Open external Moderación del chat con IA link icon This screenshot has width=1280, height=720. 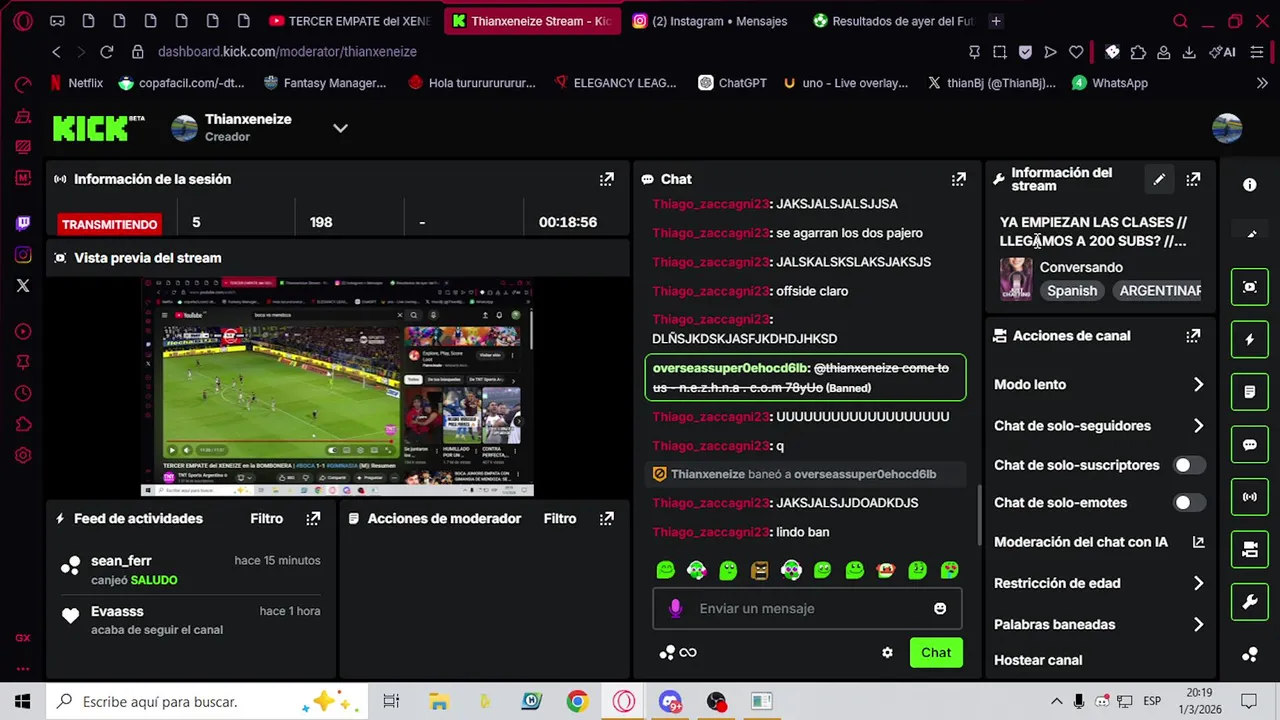point(1198,542)
